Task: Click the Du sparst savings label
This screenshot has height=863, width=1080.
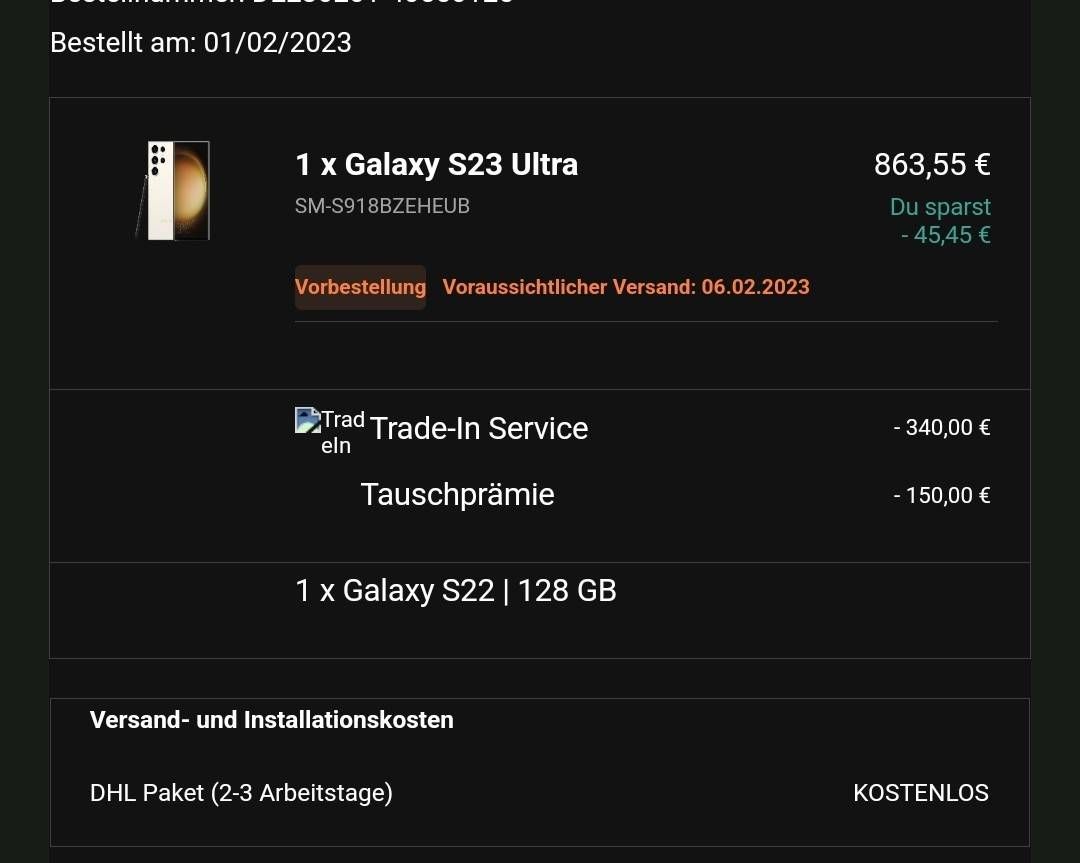Action: (940, 207)
